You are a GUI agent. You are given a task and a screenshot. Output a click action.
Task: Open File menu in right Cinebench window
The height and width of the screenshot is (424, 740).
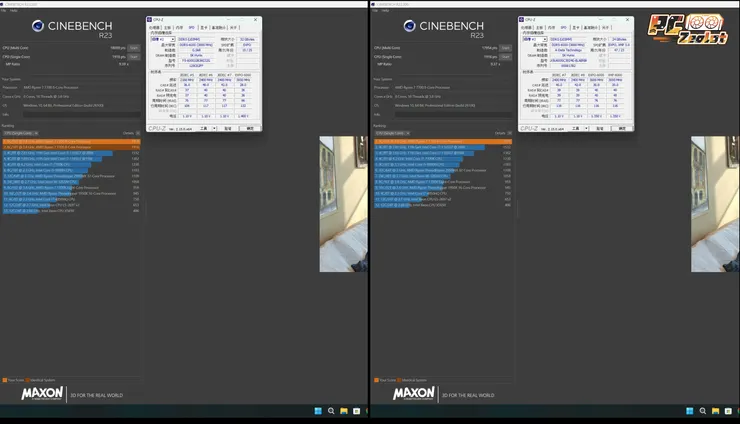tap(375, 10)
